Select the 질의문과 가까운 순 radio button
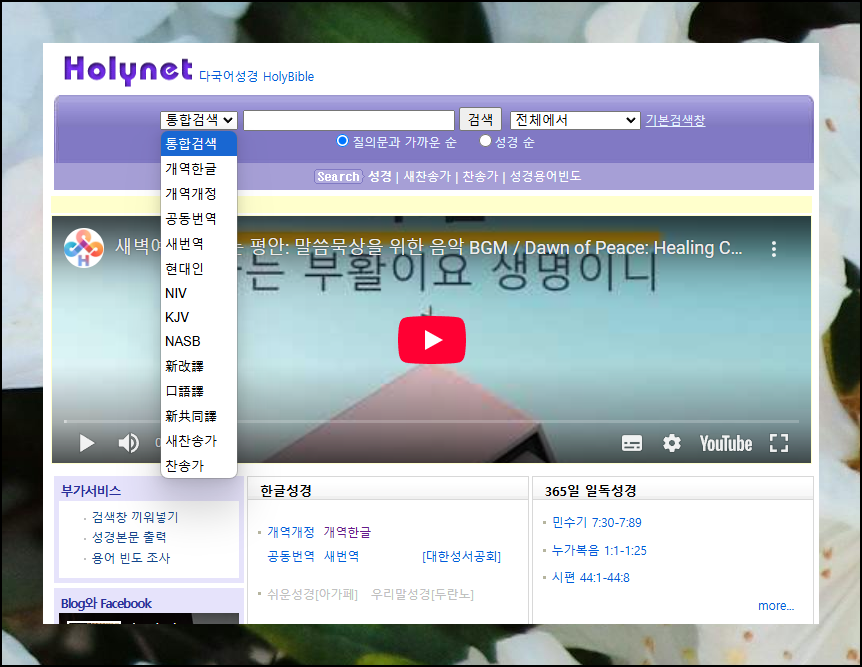 342,141
